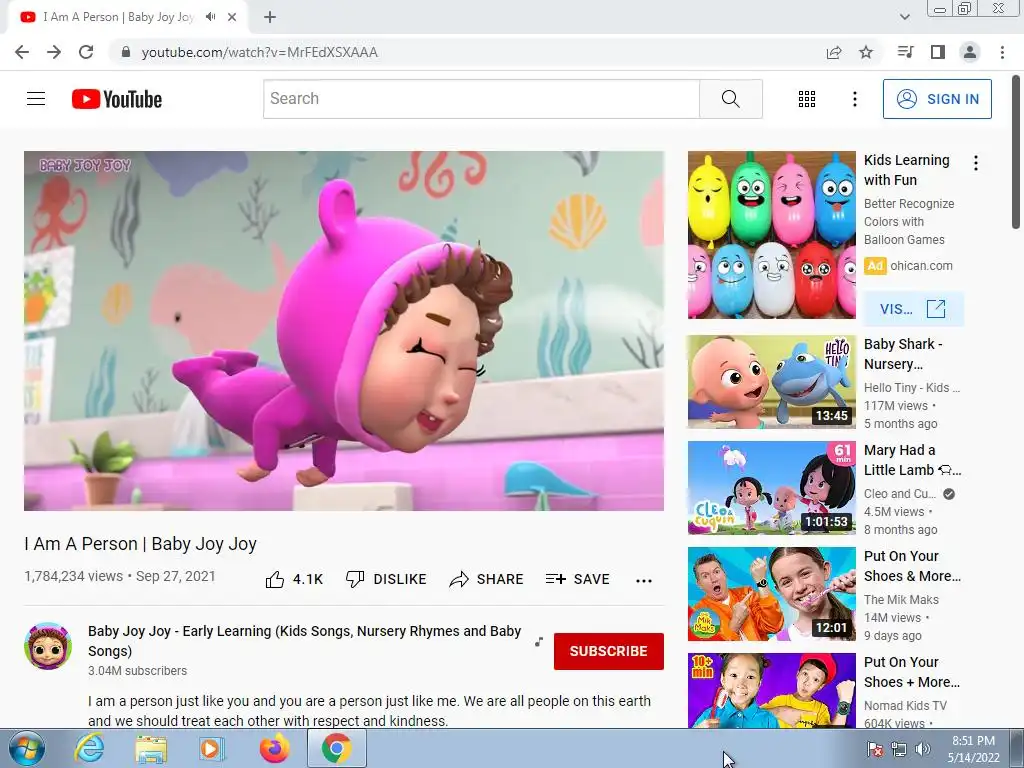
Task: Open ohican.com ad link
Action: [x=921, y=266]
